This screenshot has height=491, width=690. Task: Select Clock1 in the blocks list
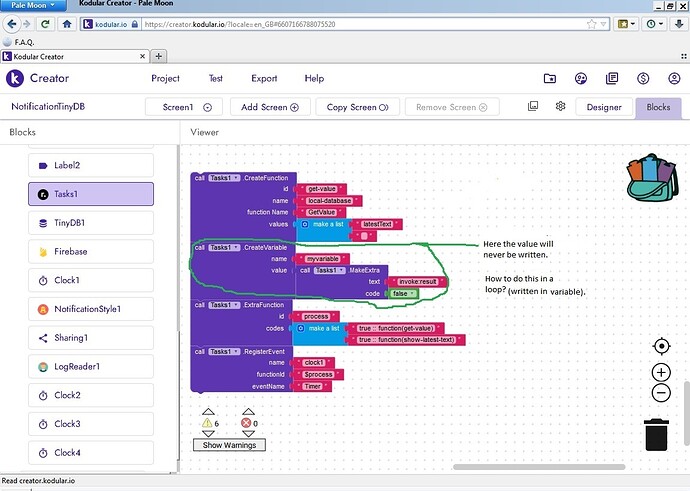click(91, 280)
